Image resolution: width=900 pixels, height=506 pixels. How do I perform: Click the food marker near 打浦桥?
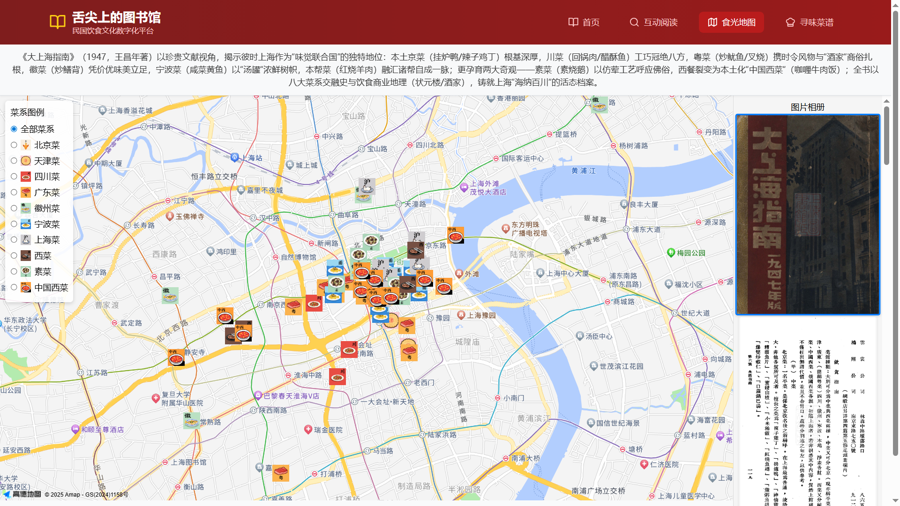(281, 472)
